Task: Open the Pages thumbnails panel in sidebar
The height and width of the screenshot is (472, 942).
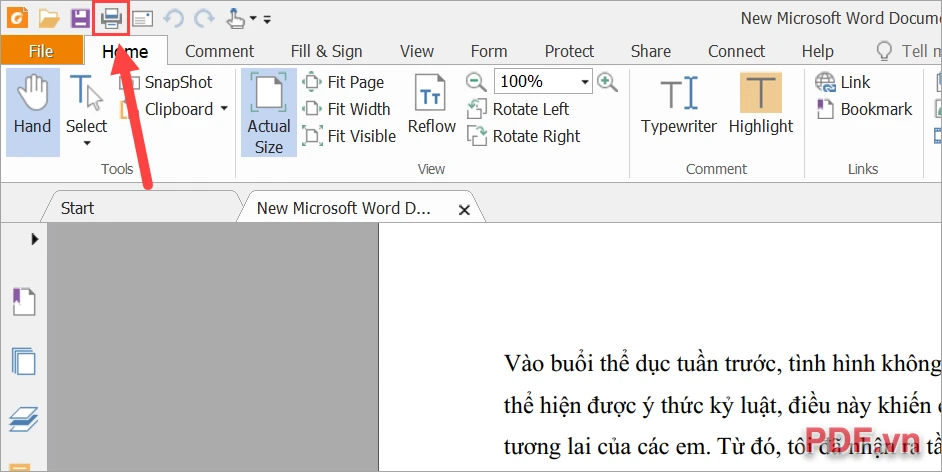Action: 23,362
